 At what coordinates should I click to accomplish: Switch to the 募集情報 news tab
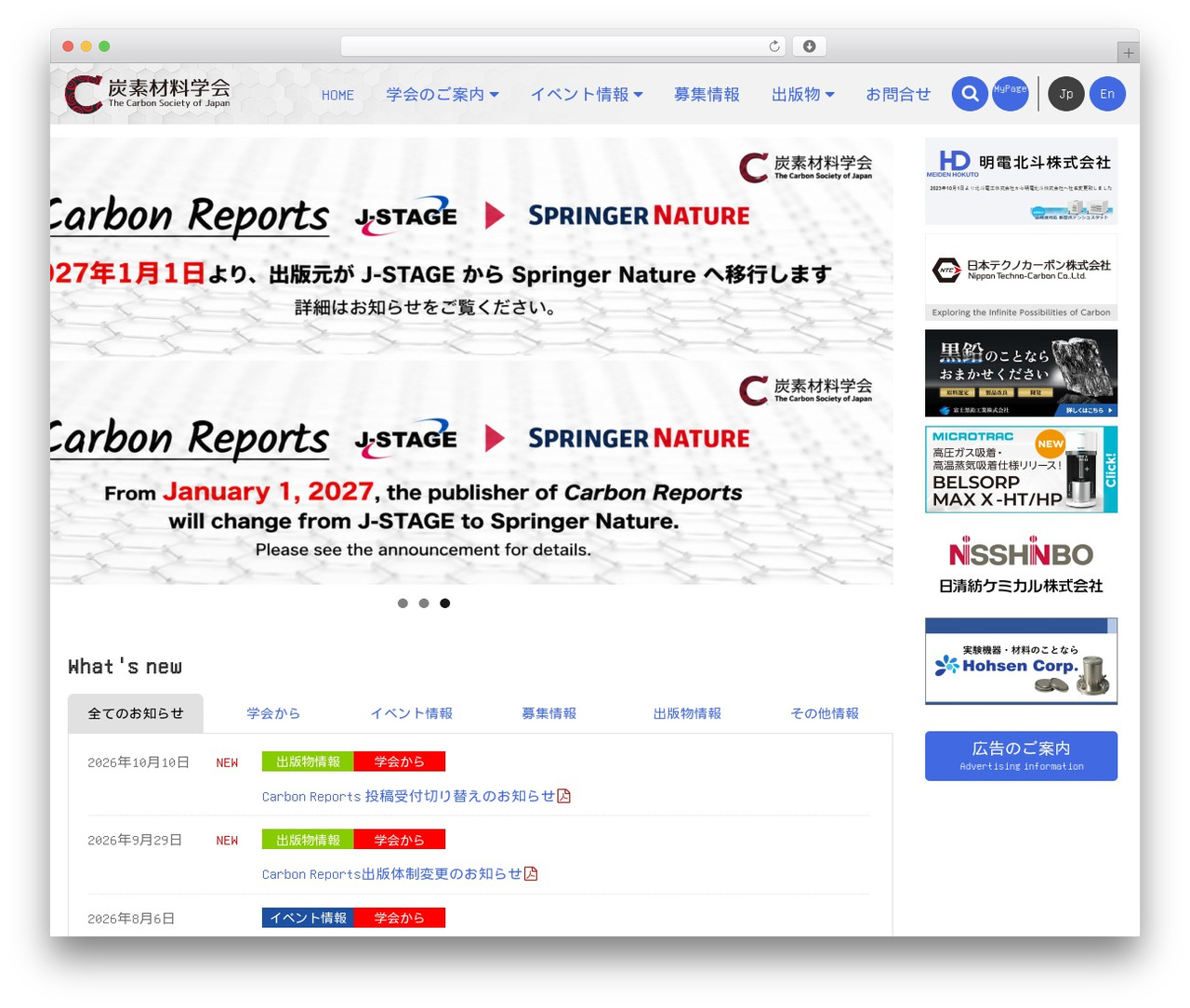click(549, 713)
